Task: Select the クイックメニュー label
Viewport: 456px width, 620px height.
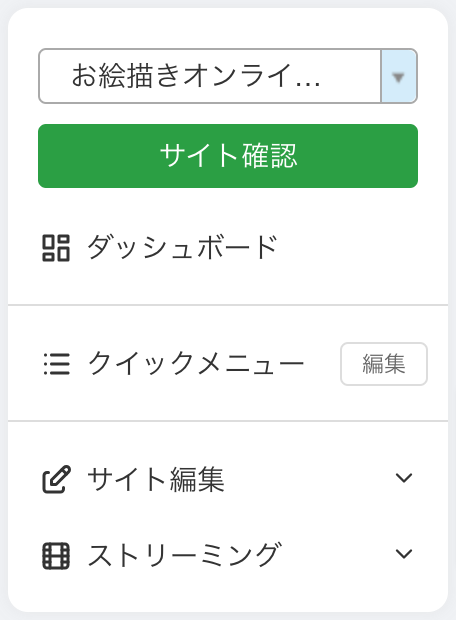Action: tap(195, 363)
